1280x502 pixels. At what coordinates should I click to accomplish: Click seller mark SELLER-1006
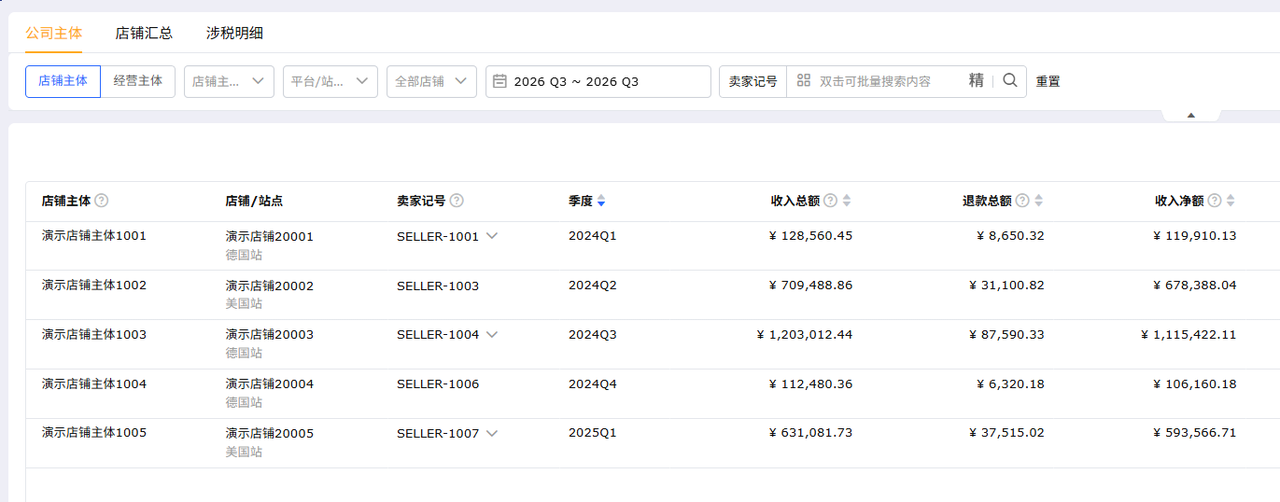click(x=438, y=384)
